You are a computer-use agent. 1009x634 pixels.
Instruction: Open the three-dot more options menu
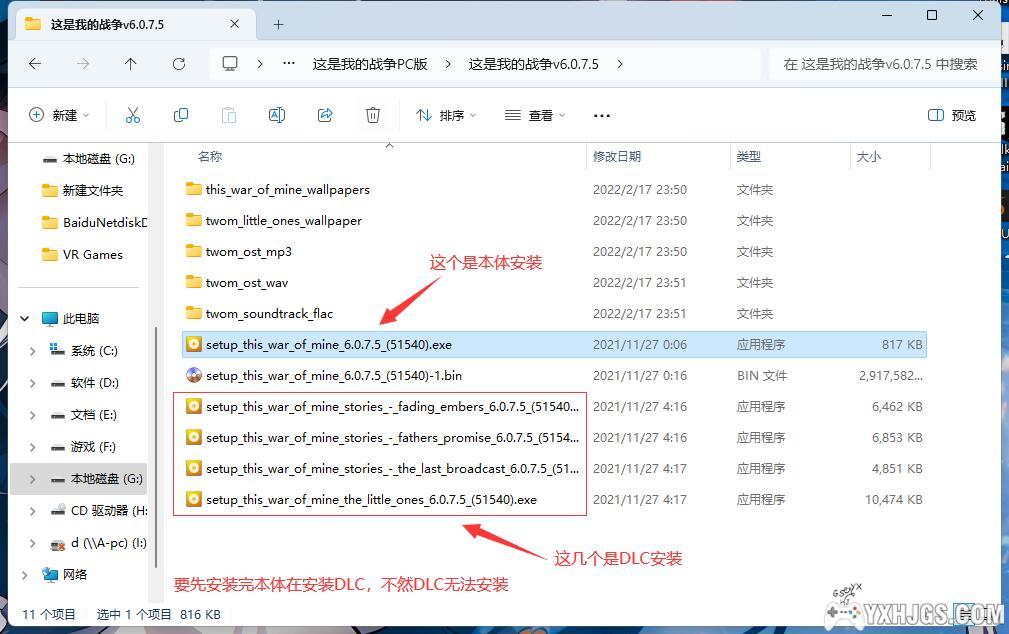click(601, 115)
